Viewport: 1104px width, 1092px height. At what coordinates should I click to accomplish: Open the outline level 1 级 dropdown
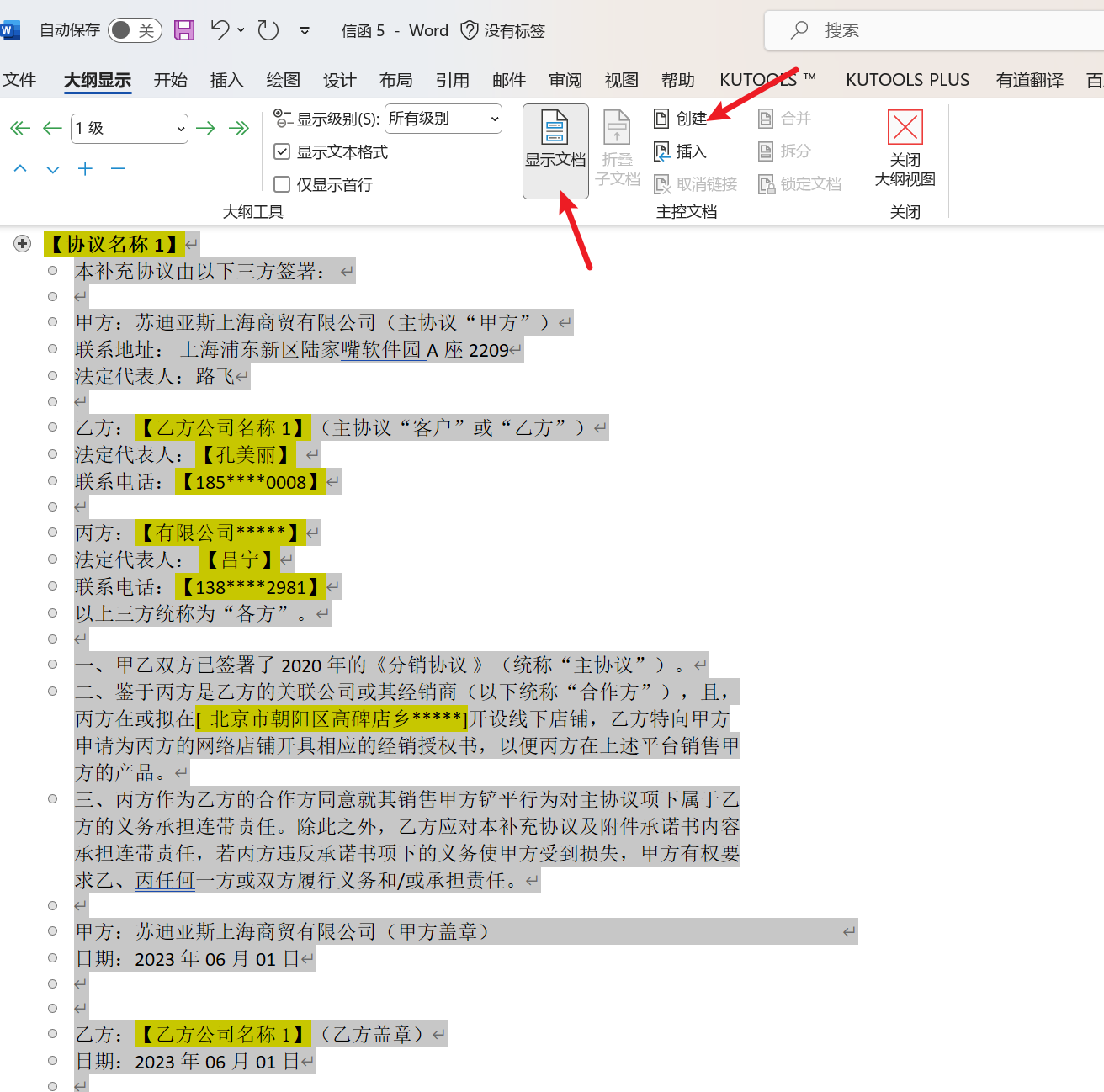tap(130, 128)
